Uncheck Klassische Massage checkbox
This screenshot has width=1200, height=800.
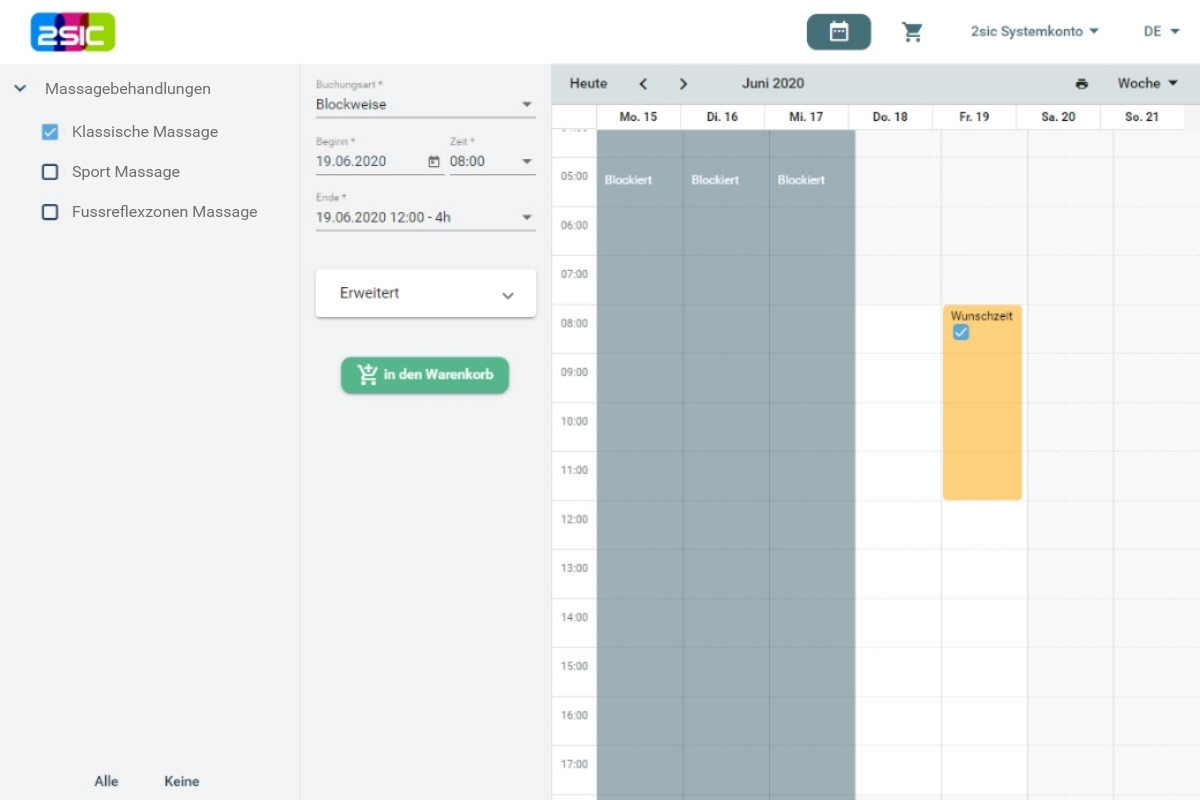[x=50, y=132]
